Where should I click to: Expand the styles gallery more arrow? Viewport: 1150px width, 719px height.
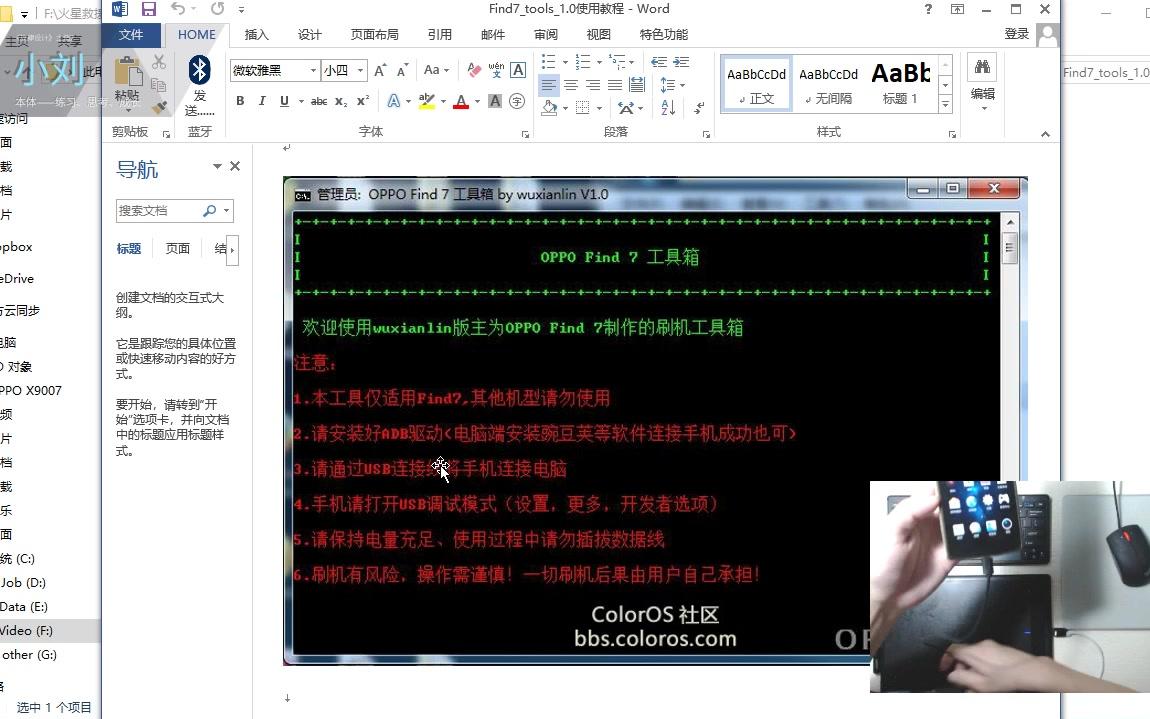pos(945,105)
